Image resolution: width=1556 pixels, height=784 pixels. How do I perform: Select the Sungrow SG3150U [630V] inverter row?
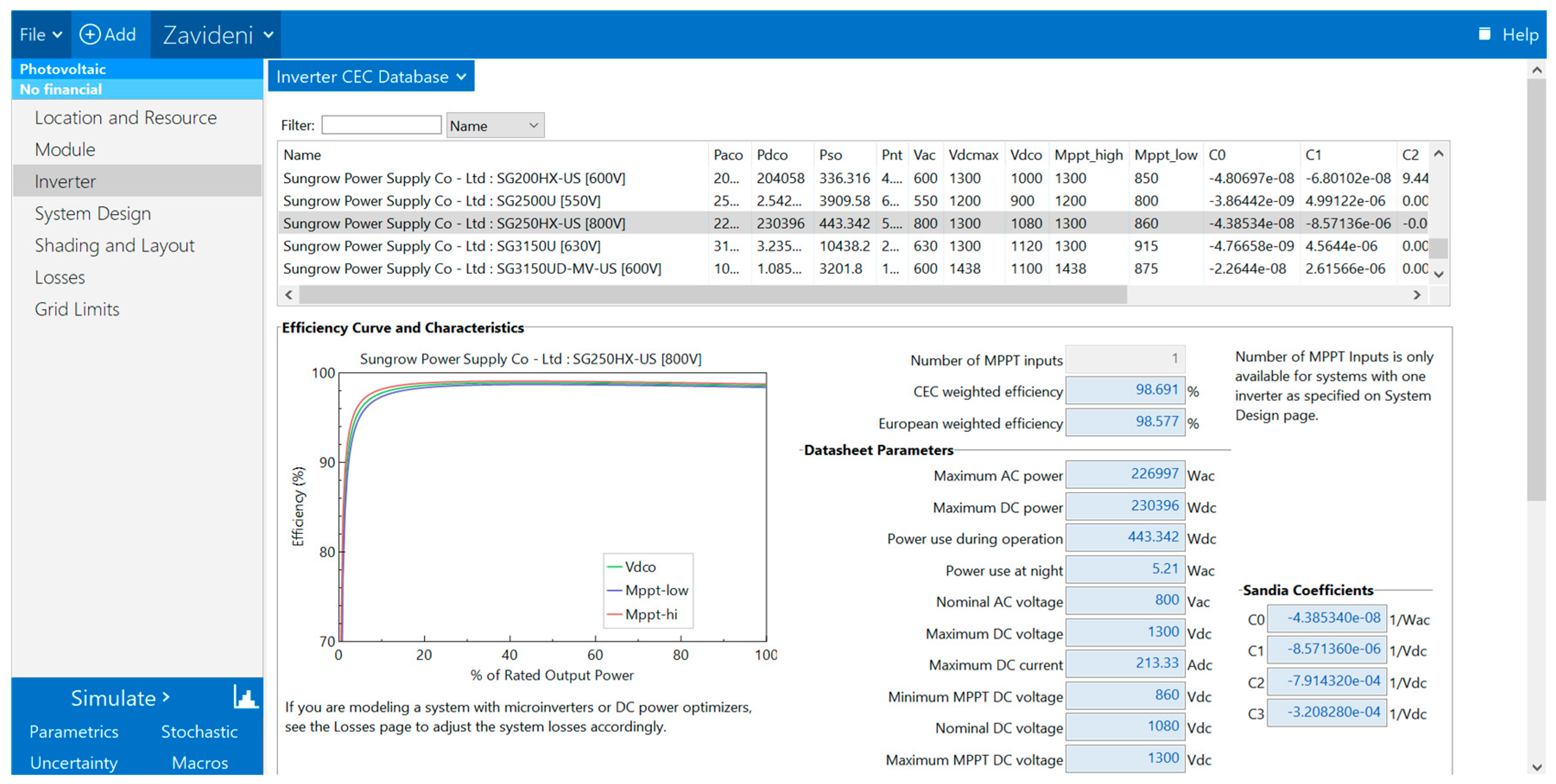(x=442, y=246)
